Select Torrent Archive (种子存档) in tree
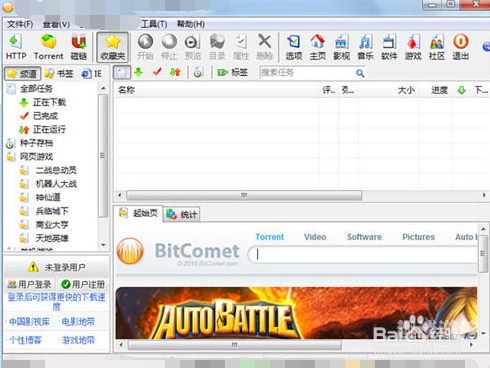 pyautogui.click(x=36, y=143)
